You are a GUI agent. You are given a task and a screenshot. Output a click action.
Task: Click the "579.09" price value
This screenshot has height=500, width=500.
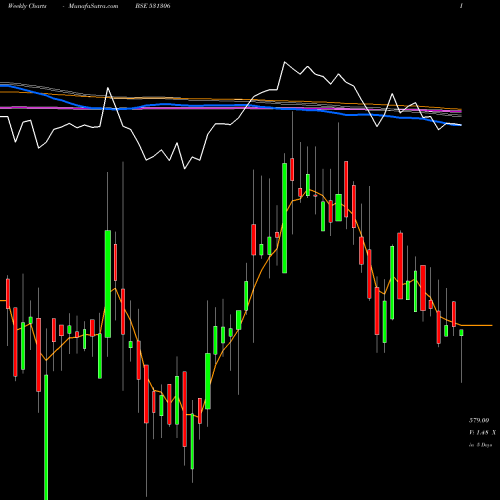479,420
